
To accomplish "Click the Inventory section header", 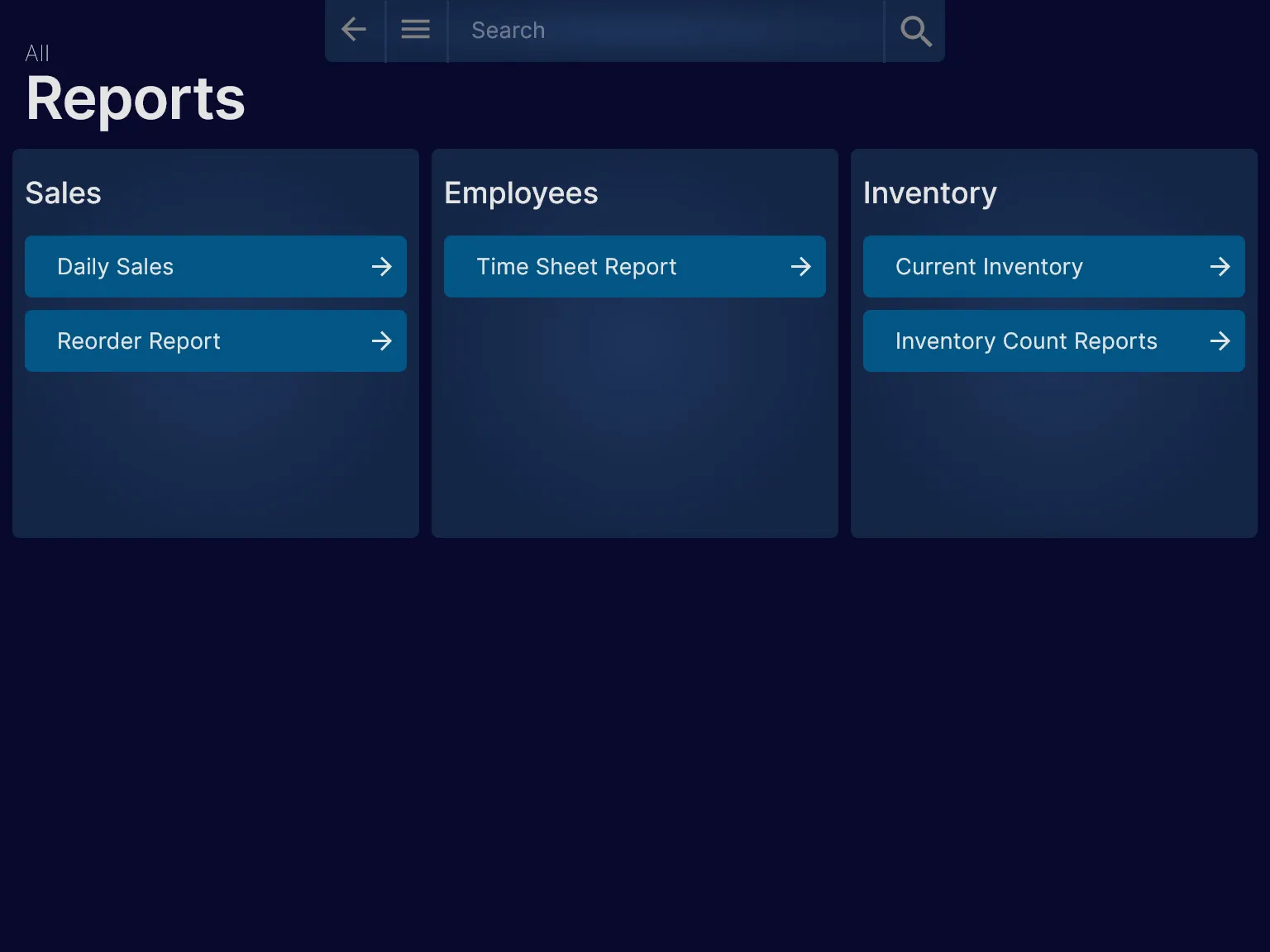I will [929, 193].
